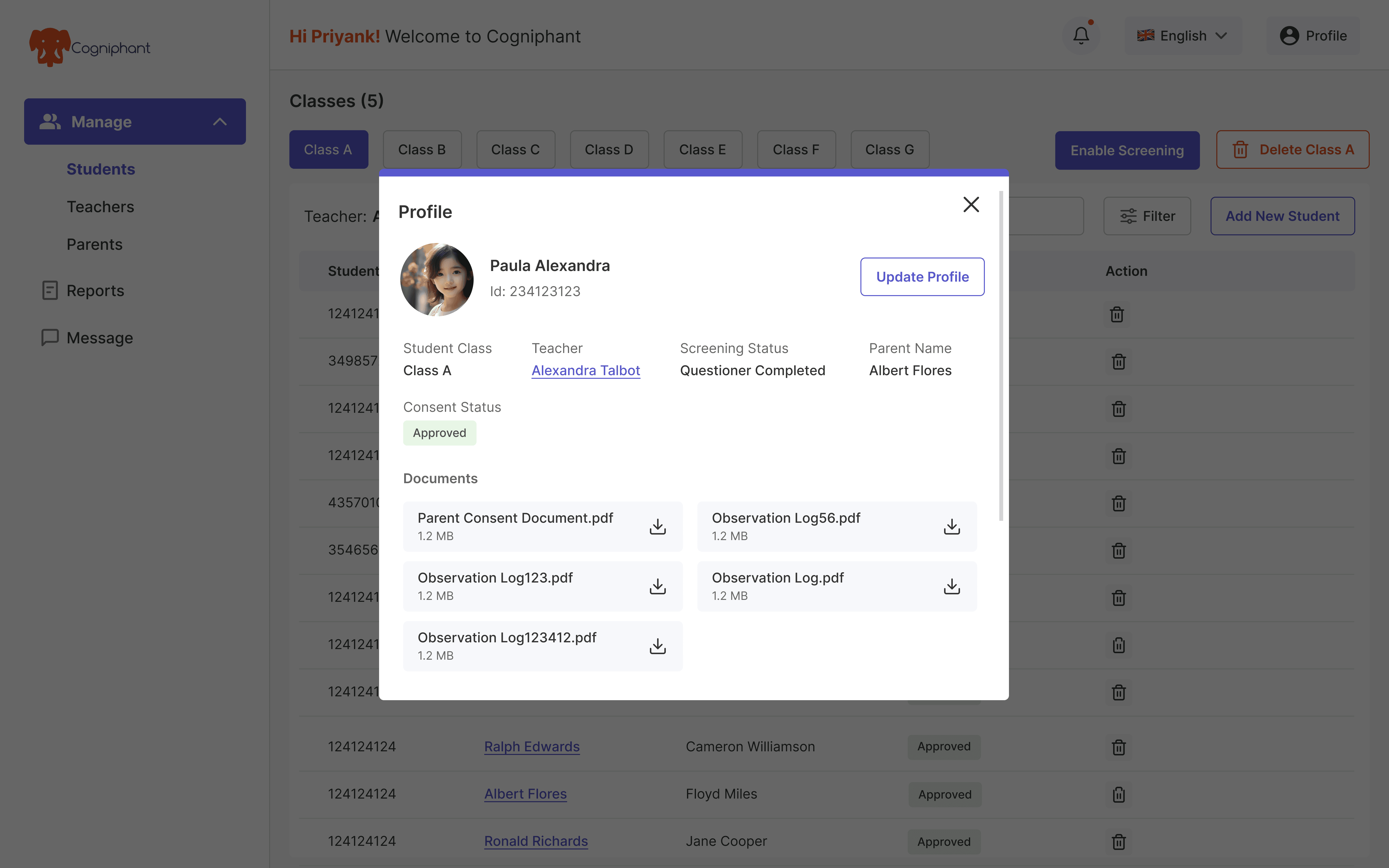Open Alexandra Talbot teacher link
The image size is (1389, 868).
click(x=586, y=370)
